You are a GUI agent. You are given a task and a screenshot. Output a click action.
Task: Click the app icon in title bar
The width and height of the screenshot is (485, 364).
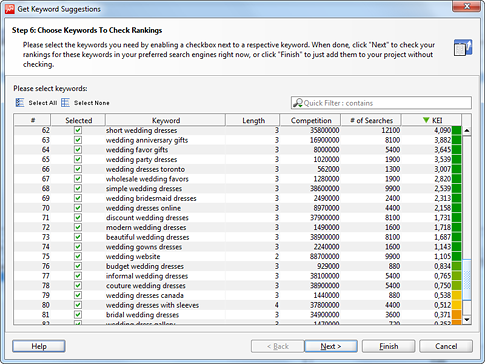pos(10,9)
